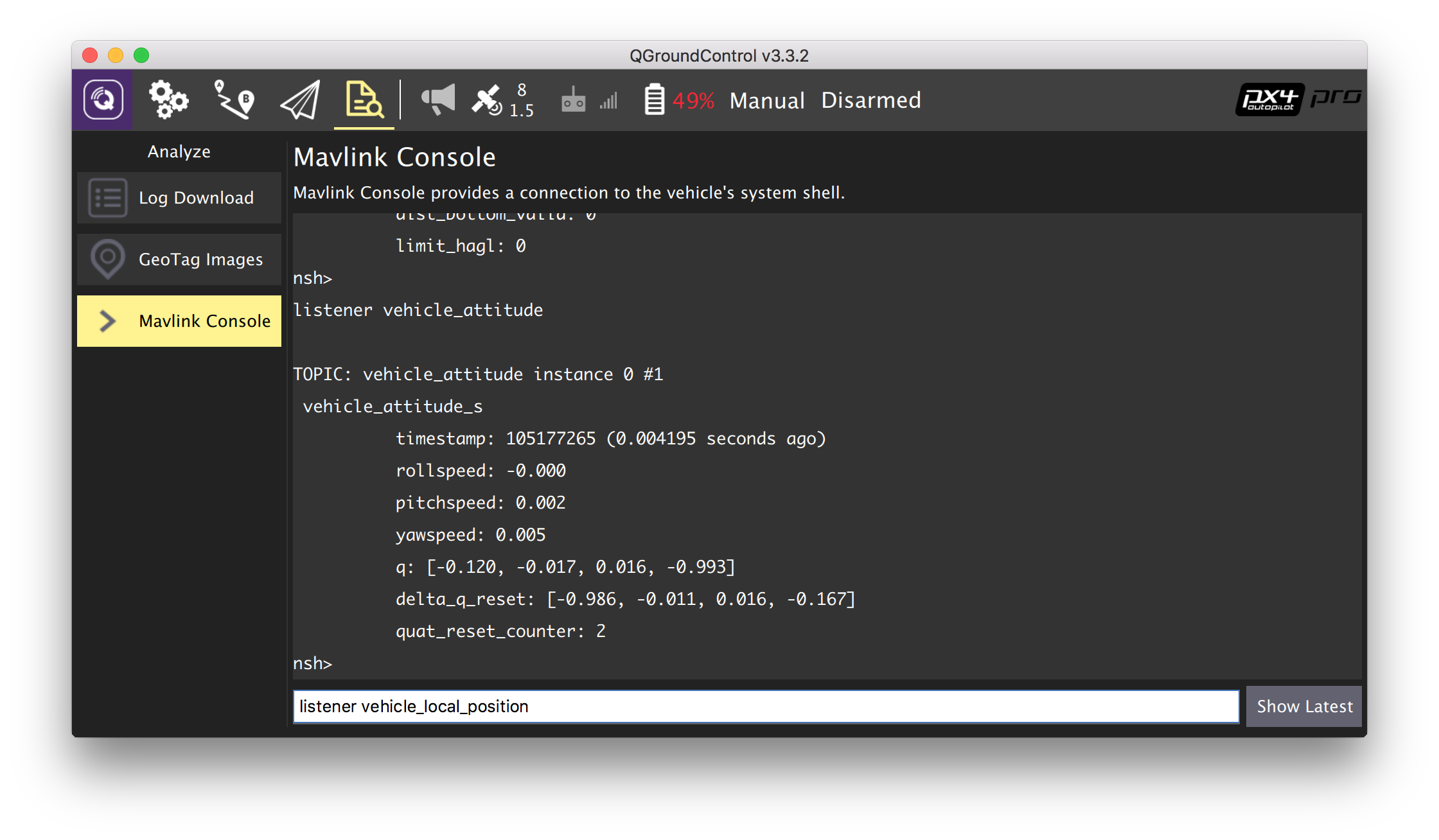Clear the listener vehicle_local_position input
Viewport: 1439px width, 840px height.
(769, 706)
